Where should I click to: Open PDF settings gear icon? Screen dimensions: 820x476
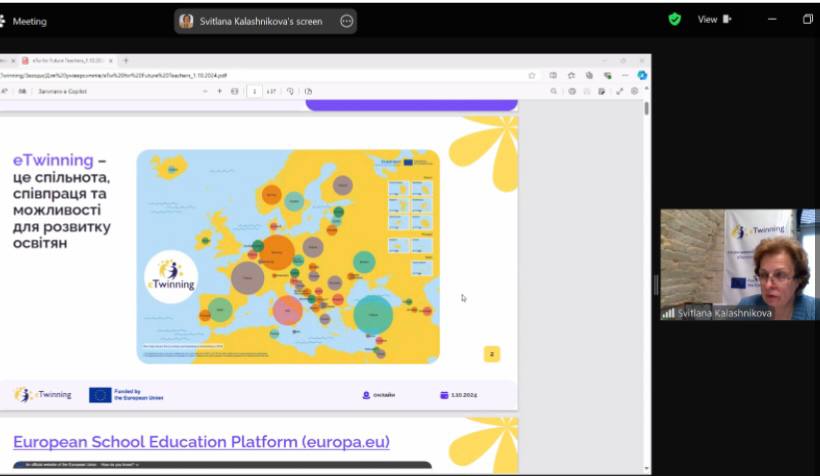(634, 91)
